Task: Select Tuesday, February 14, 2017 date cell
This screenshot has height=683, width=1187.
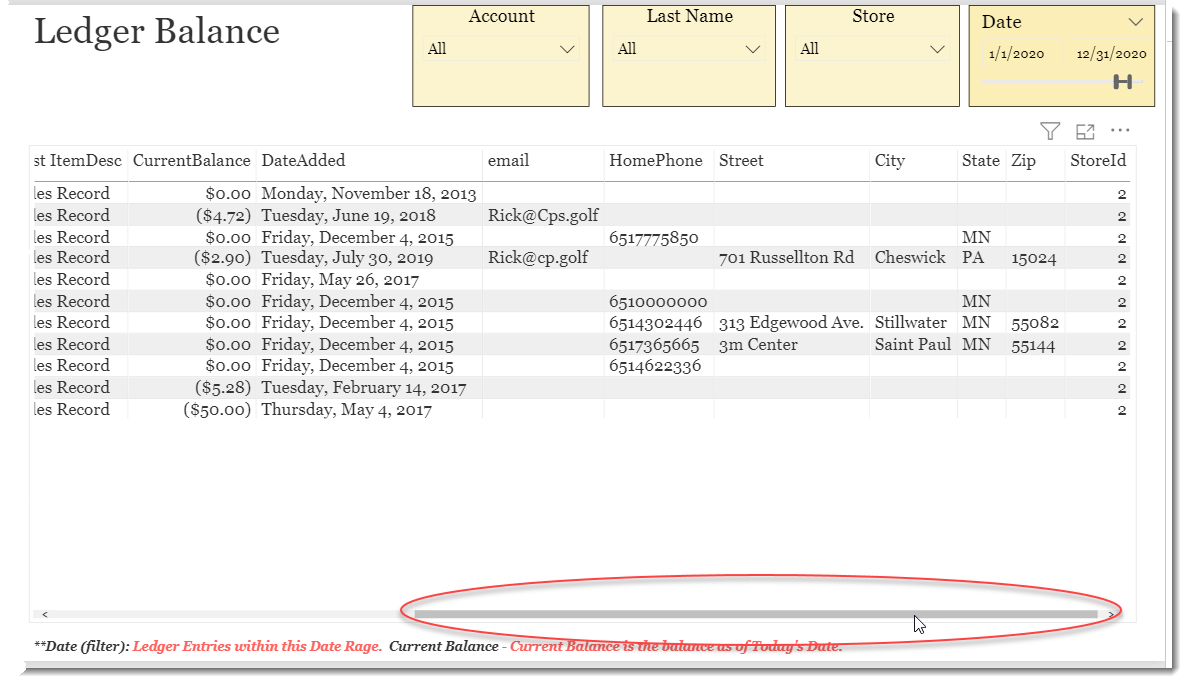Action: pyautogui.click(x=363, y=388)
